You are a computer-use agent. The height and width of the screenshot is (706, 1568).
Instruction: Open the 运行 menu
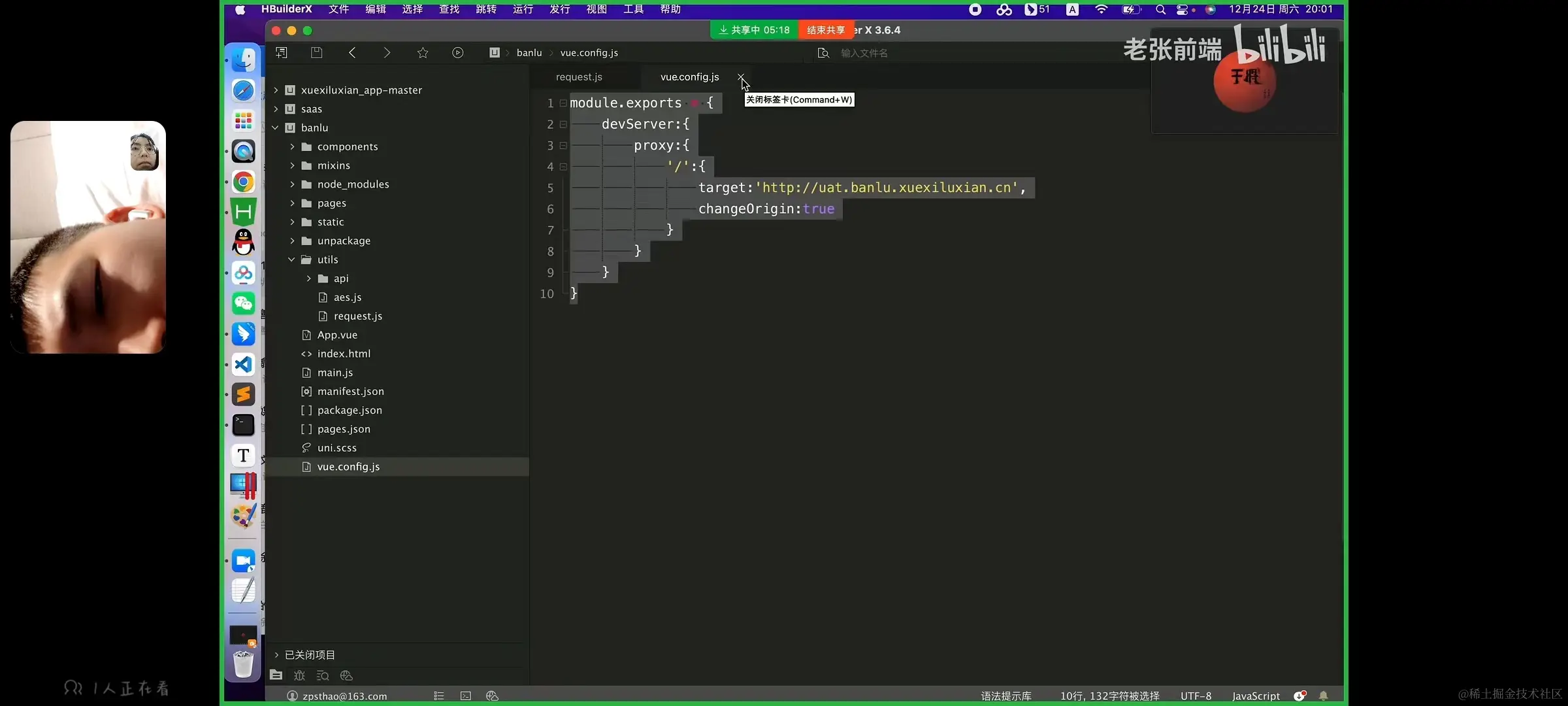click(x=523, y=9)
